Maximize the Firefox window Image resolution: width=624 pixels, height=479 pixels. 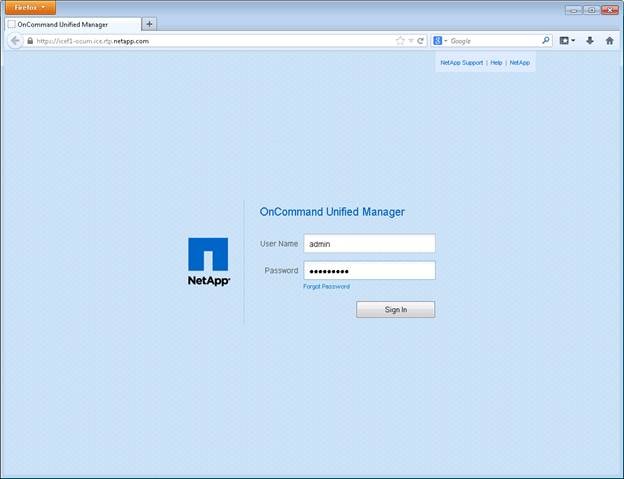tap(592, 10)
